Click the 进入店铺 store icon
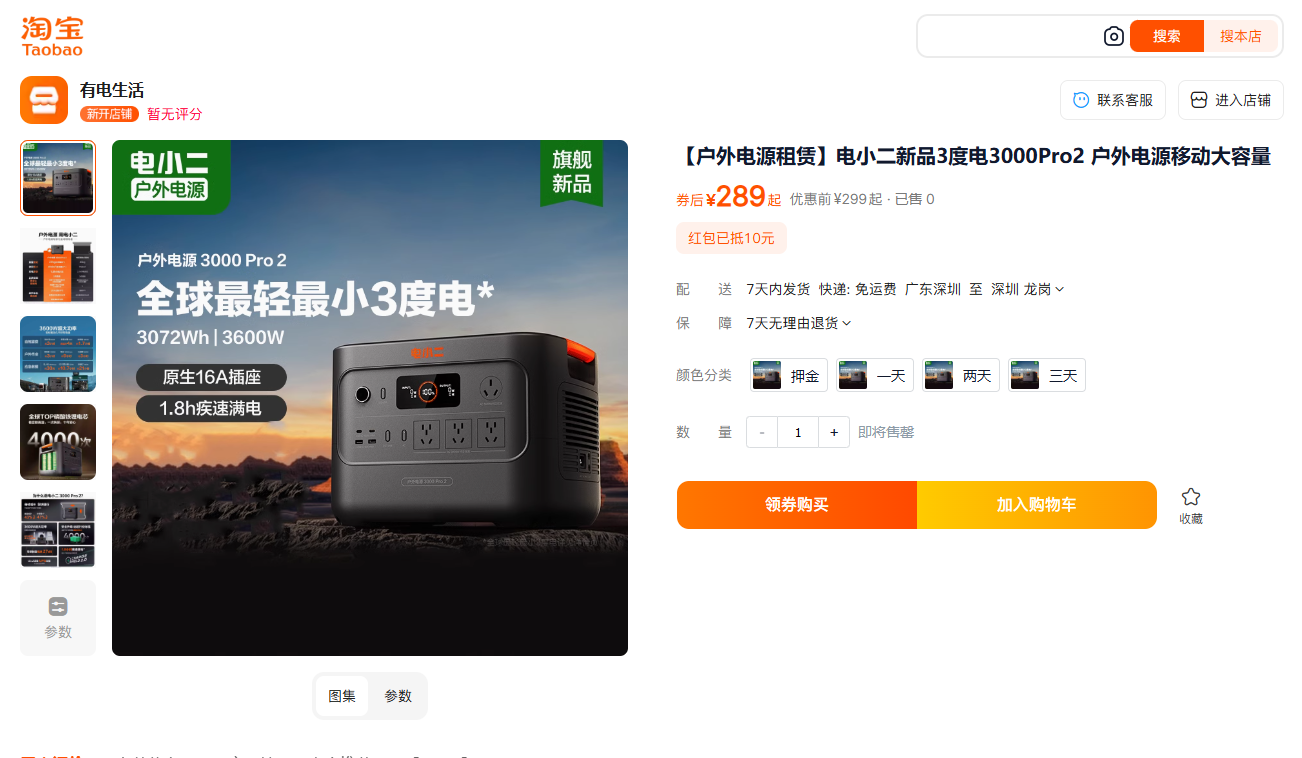The image size is (1302, 758). click(1199, 100)
